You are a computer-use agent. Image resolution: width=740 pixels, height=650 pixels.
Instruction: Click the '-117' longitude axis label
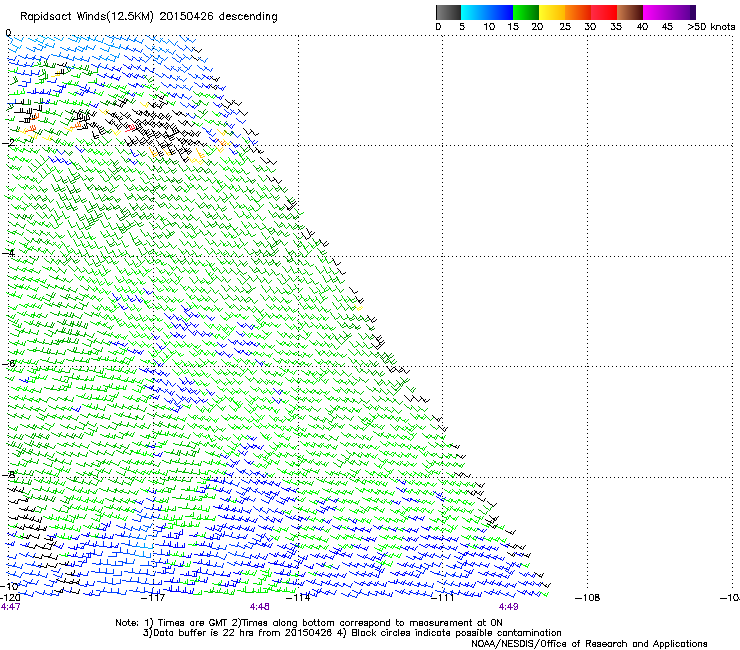tap(153, 598)
